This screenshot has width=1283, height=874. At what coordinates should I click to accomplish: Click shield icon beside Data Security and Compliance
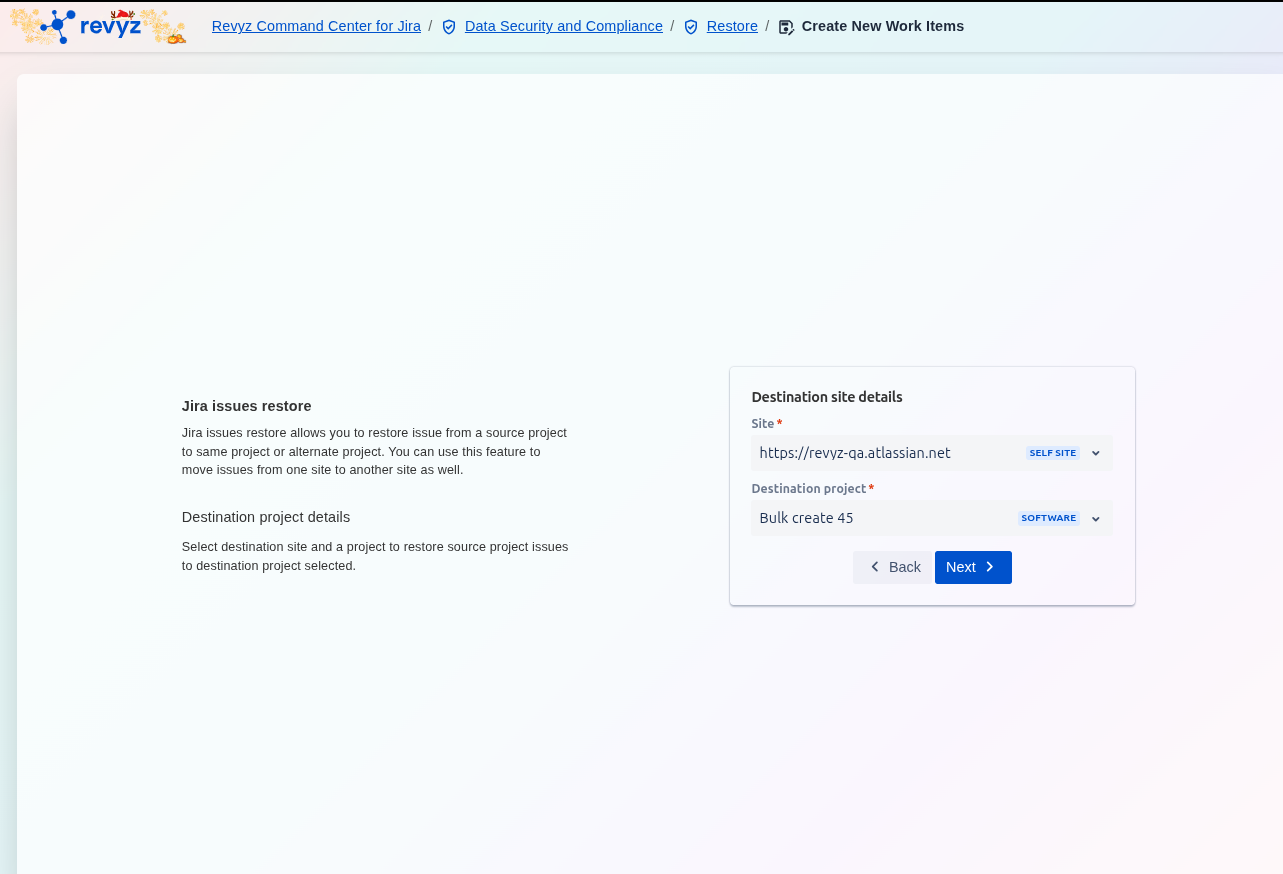(449, 27)
